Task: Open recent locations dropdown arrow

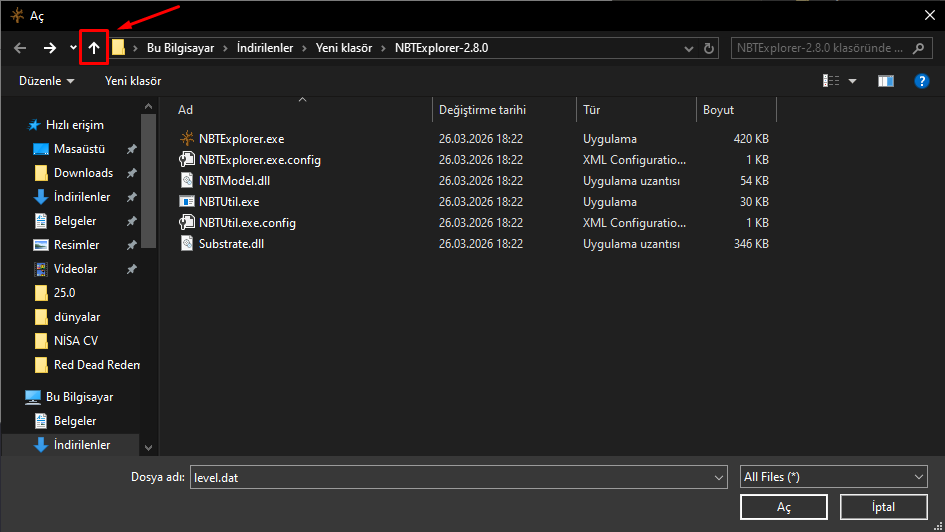Action: 73,48
